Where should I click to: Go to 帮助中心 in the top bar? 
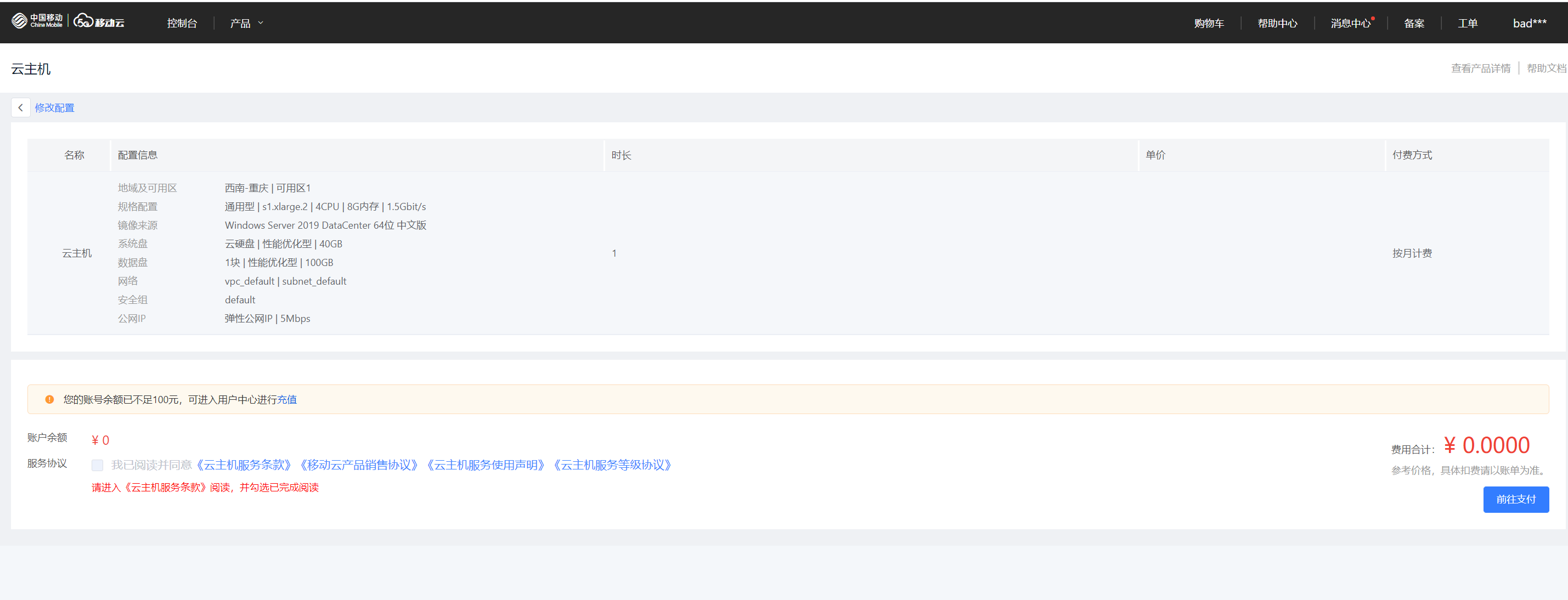pos(1277,23)
